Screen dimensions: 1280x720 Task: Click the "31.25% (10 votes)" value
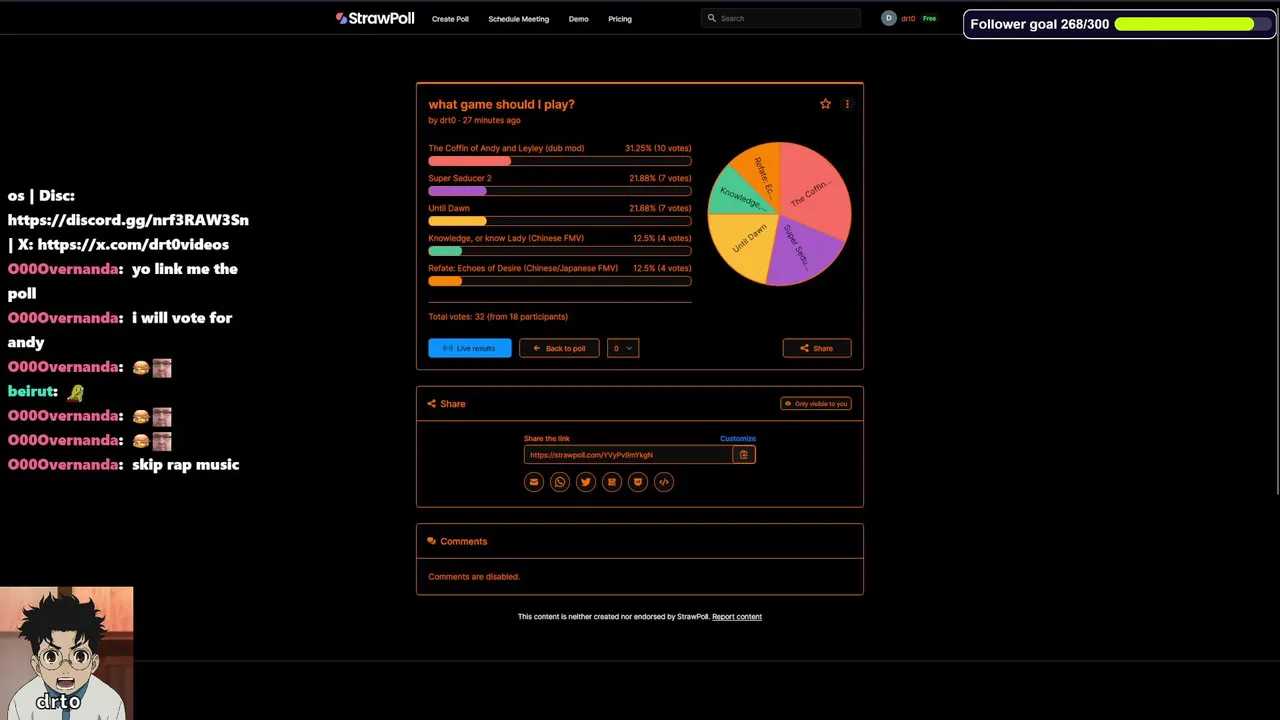(658, 148)
